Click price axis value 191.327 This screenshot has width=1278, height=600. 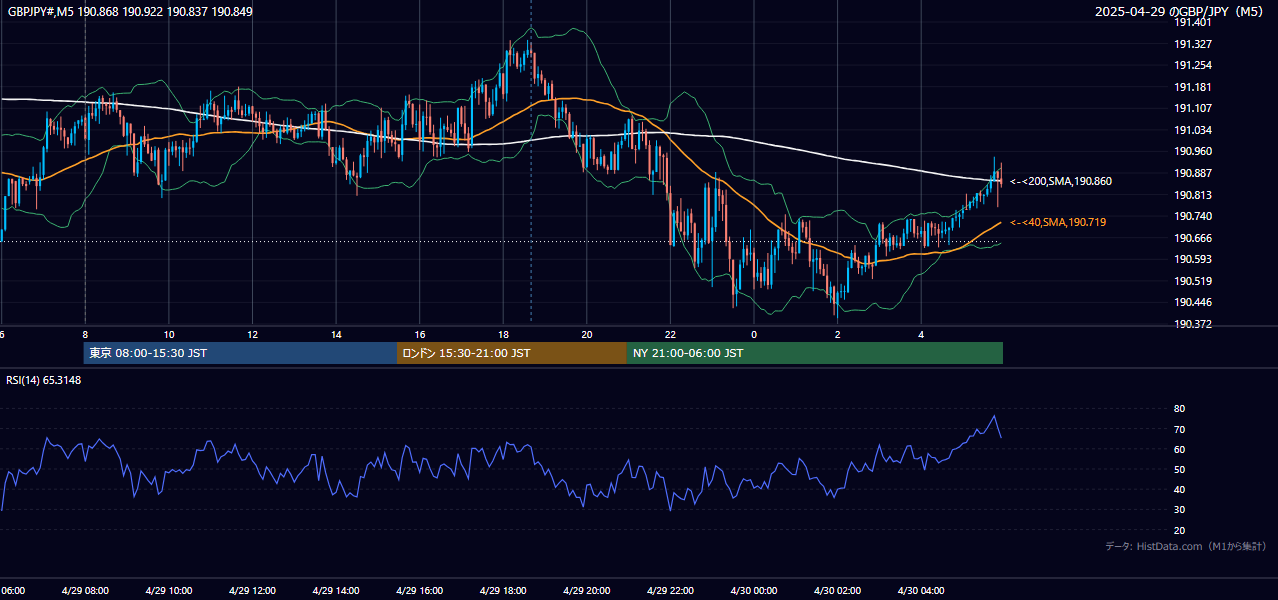click(1193, 44)
